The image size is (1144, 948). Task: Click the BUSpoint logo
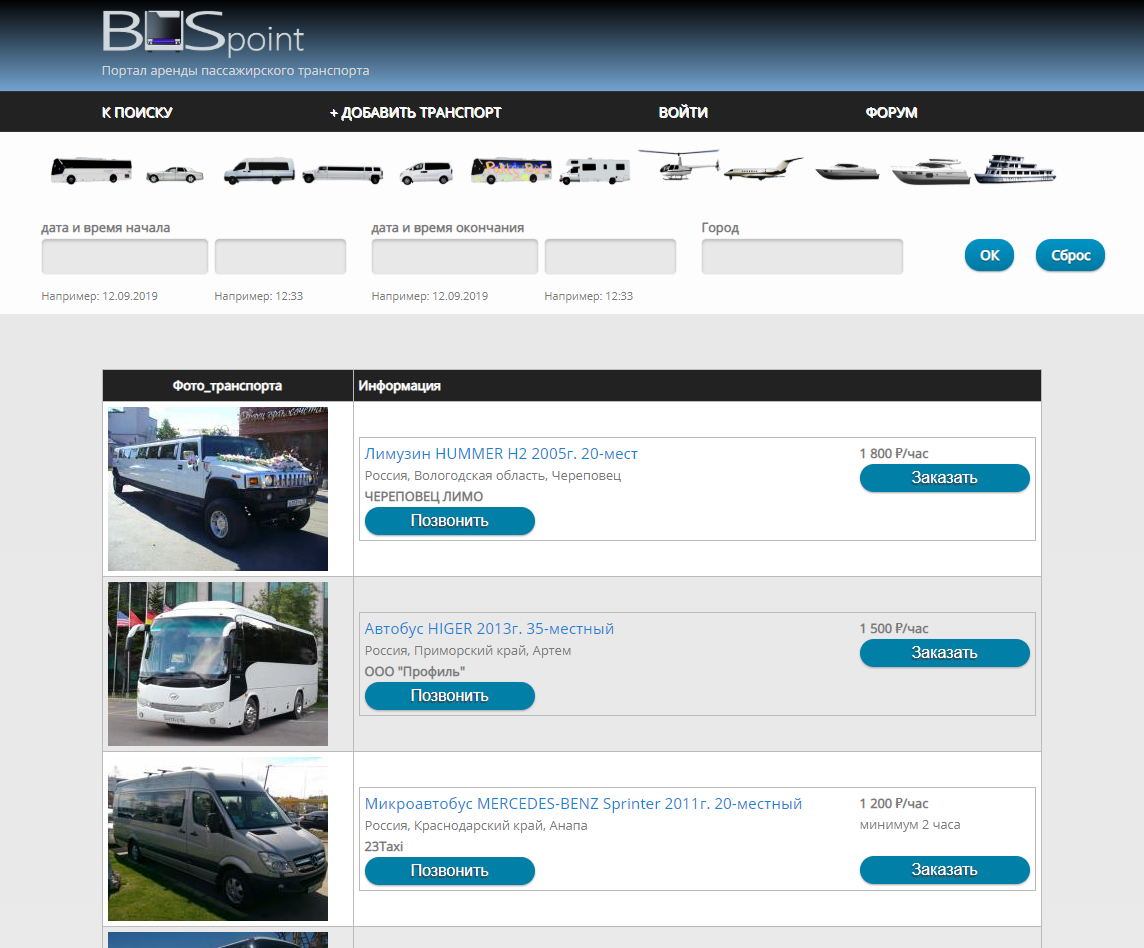(x=203, y=33)
